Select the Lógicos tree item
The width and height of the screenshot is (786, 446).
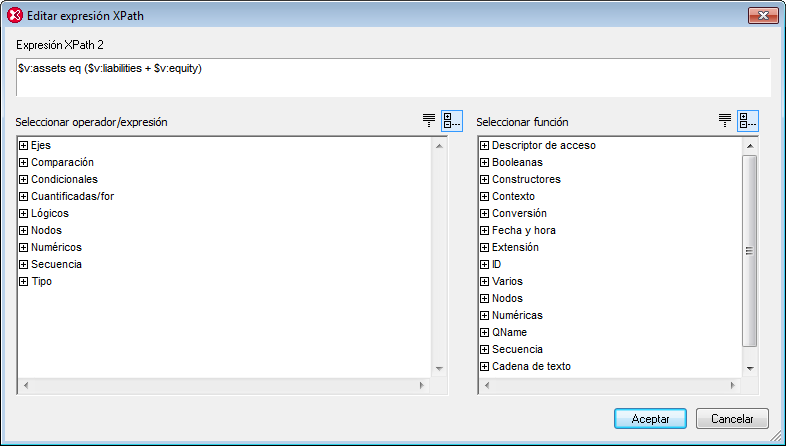[x=50, y=214]
